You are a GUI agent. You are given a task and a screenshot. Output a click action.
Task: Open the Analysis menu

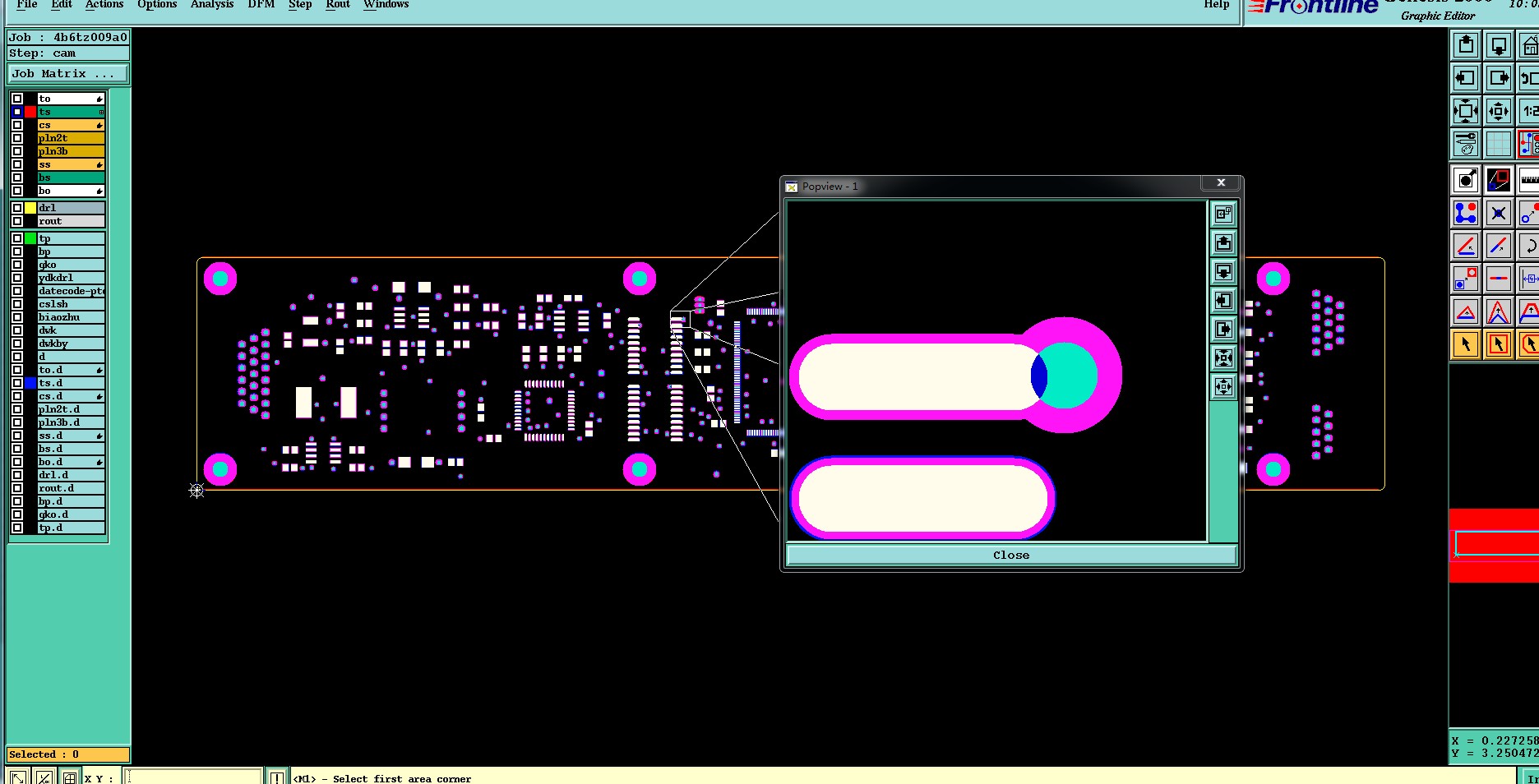[x=212, y=4]
